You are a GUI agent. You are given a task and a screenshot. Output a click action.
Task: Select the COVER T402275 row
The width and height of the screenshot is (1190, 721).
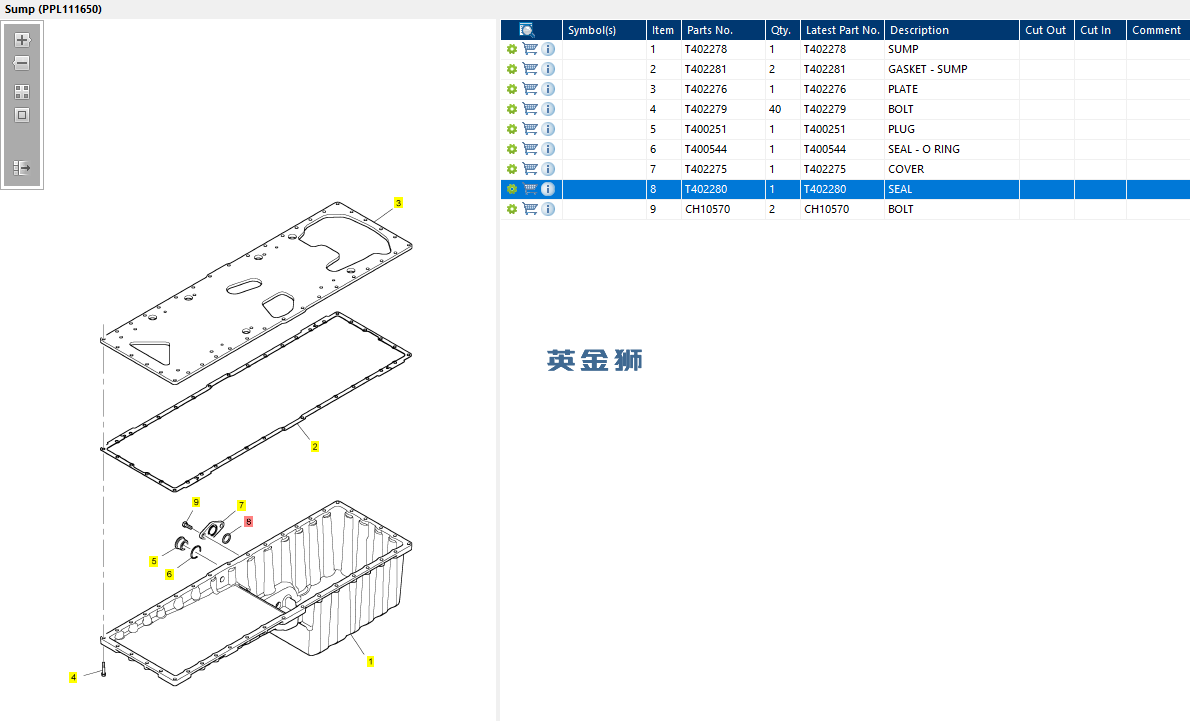845,169
